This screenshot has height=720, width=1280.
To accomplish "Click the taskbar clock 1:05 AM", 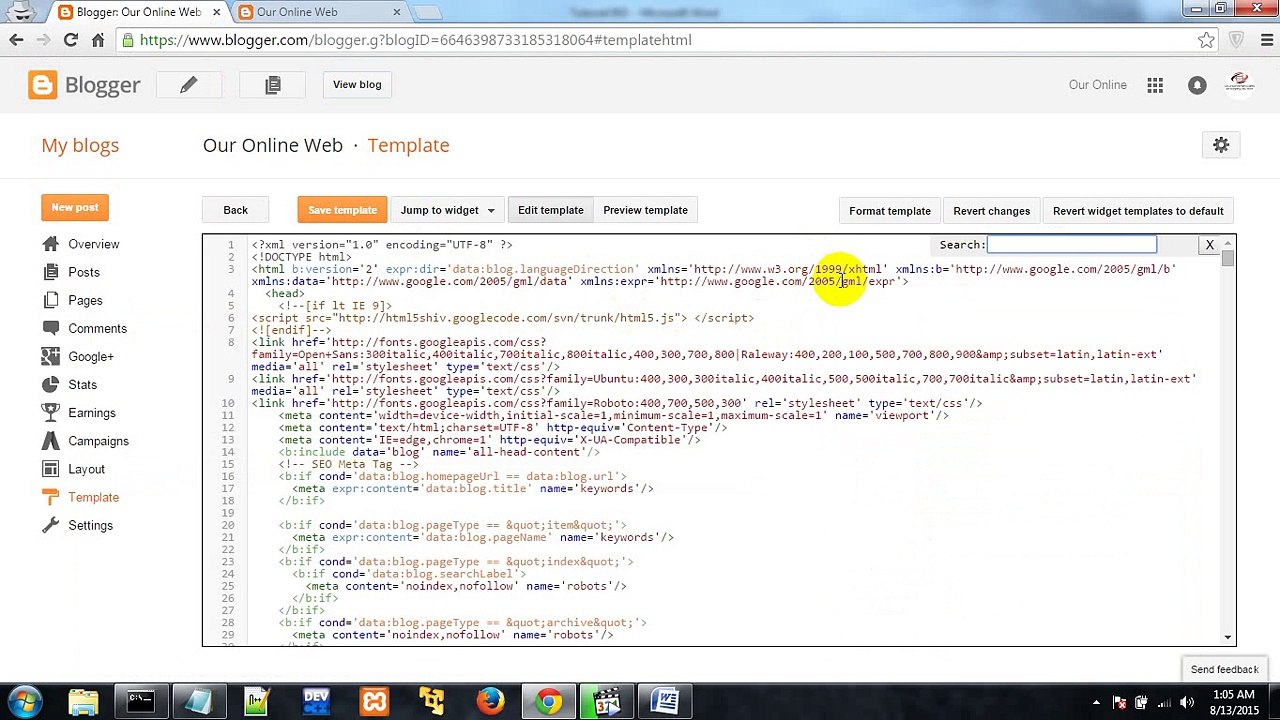I will tap(1232, 694).
